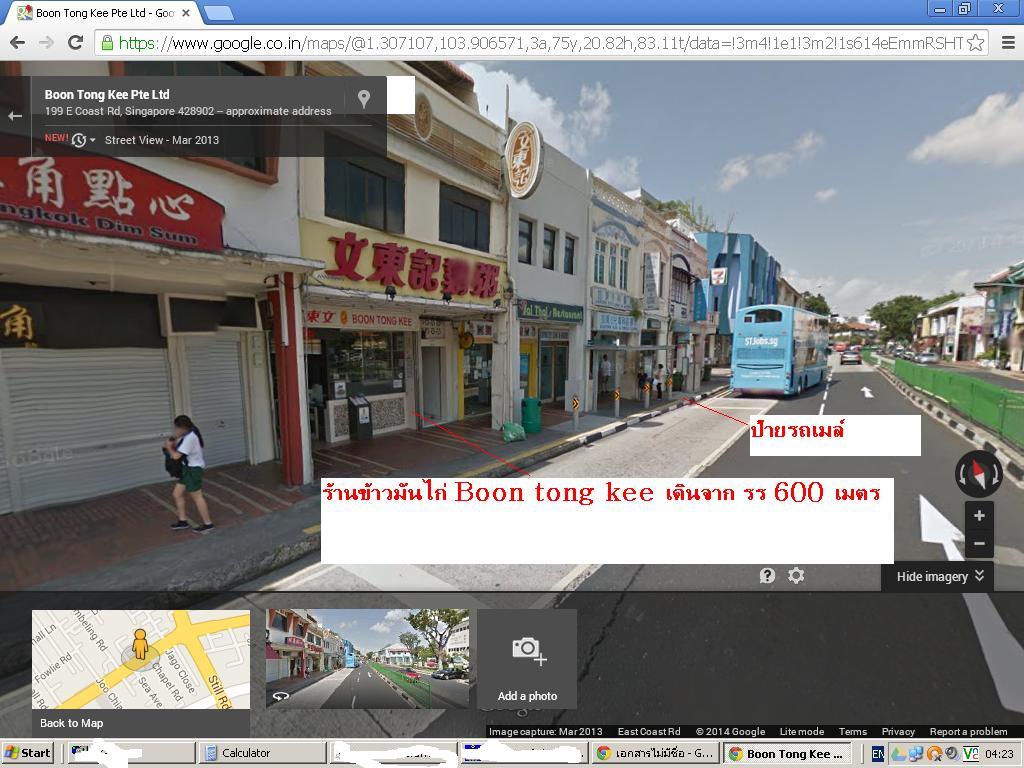Click the © 2014 Google text
The image size is (1024, 768).
click(730, 731)
